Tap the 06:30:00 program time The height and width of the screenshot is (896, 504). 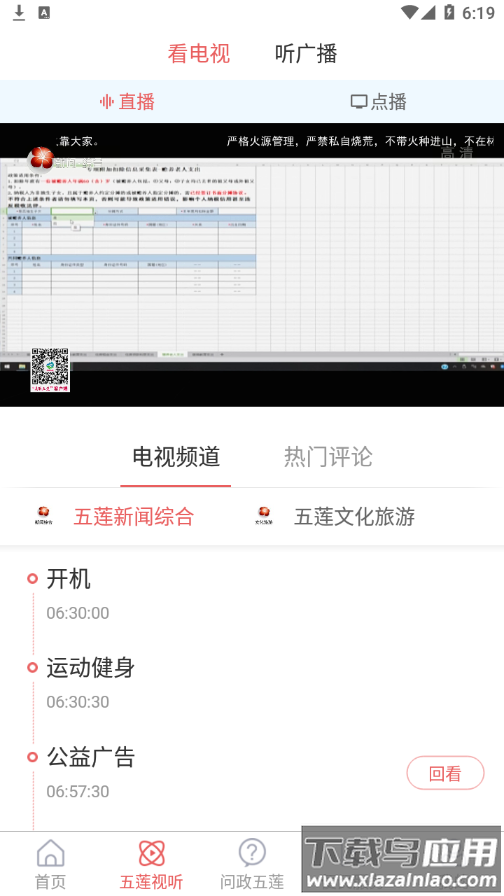pos(78,613)
